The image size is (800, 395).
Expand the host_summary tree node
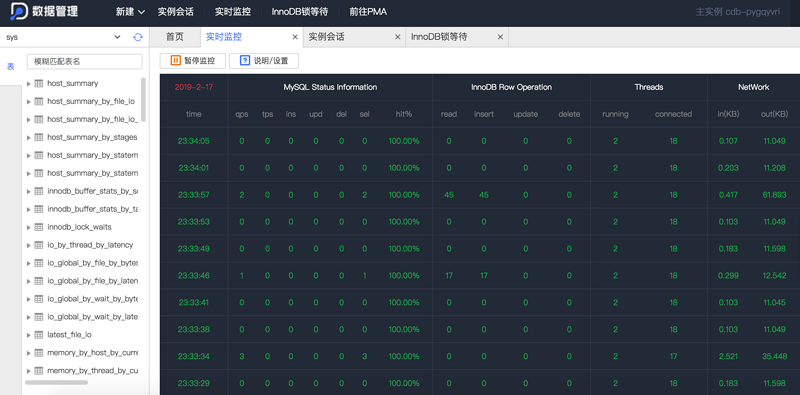pos(29,83)
